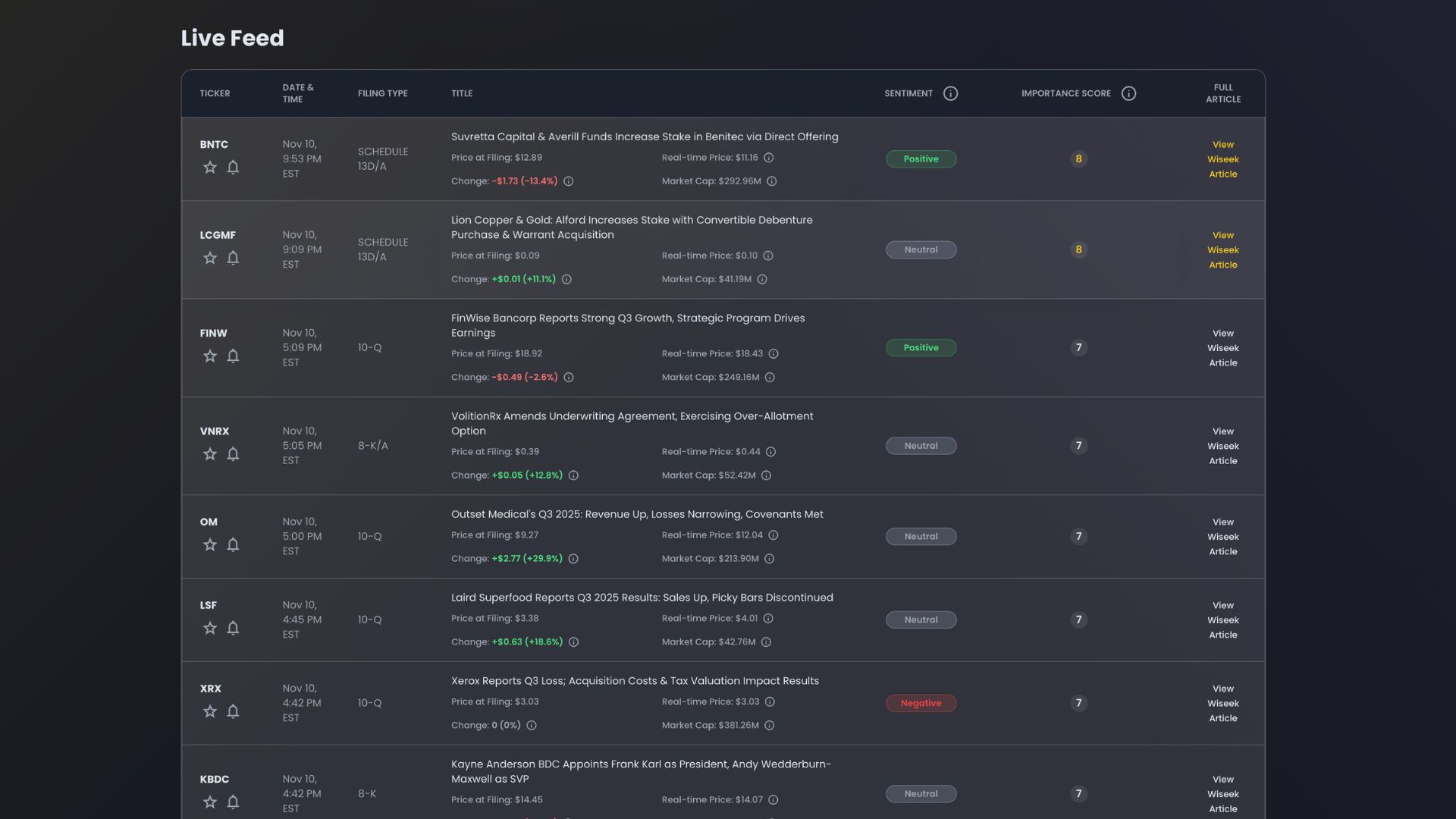Click the info icon beside FINW market cap
Viewport: 1456px width, 819px height.
(x=769, y=377)
